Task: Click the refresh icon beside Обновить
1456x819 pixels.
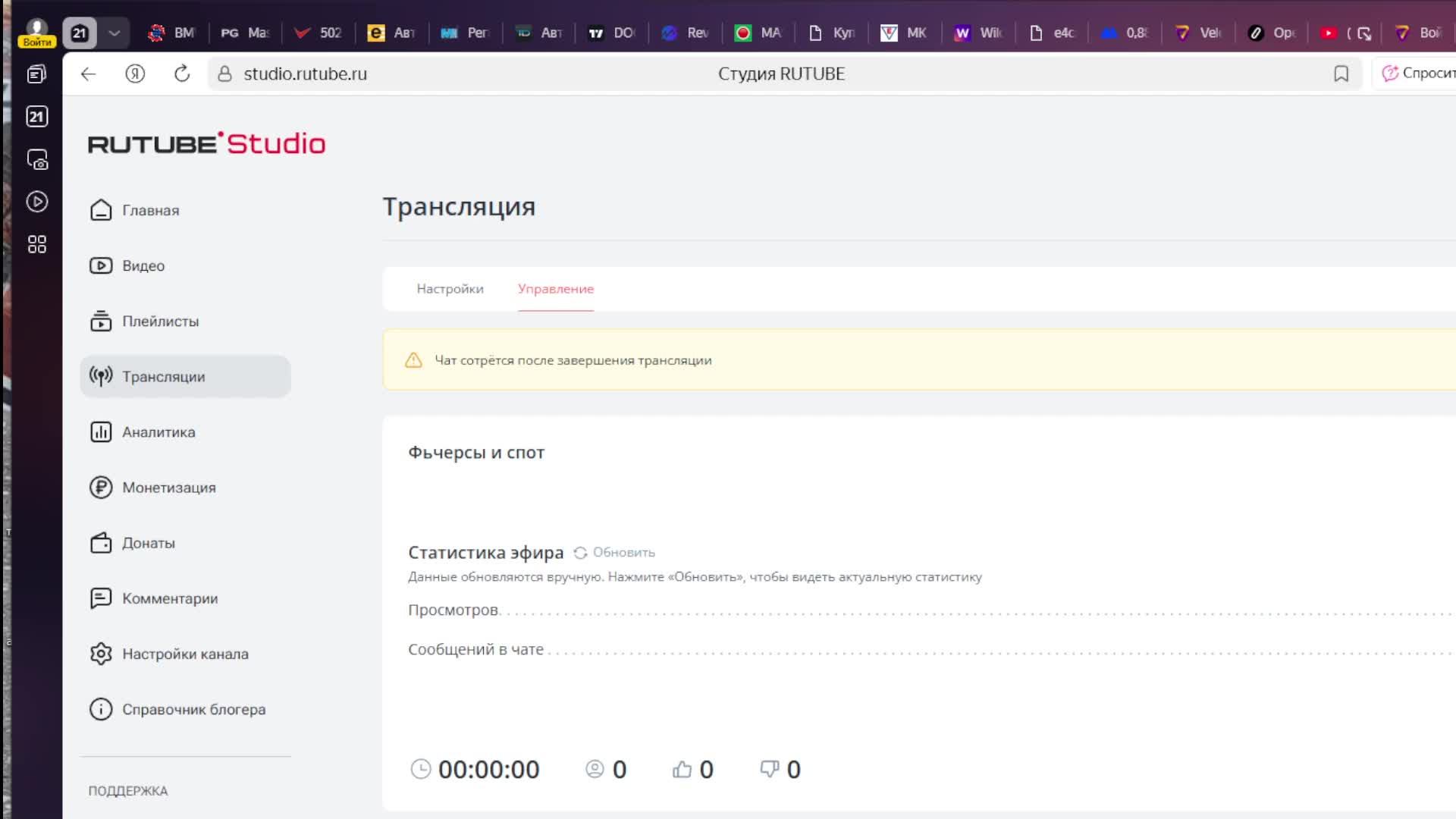Action: [x=581, y=552]
